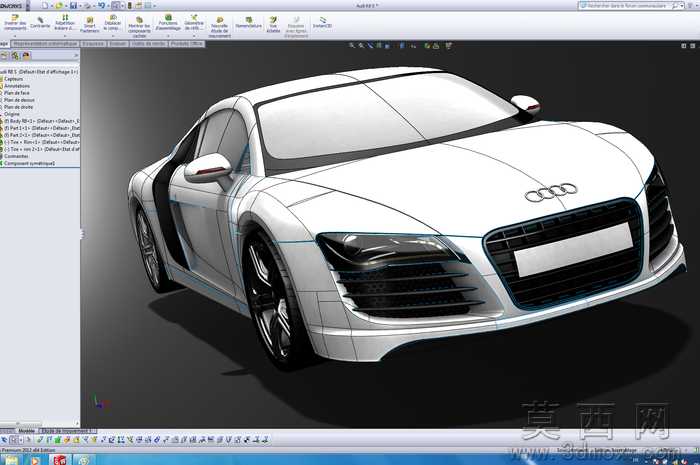Click Déplacer le composant tool

112,22
